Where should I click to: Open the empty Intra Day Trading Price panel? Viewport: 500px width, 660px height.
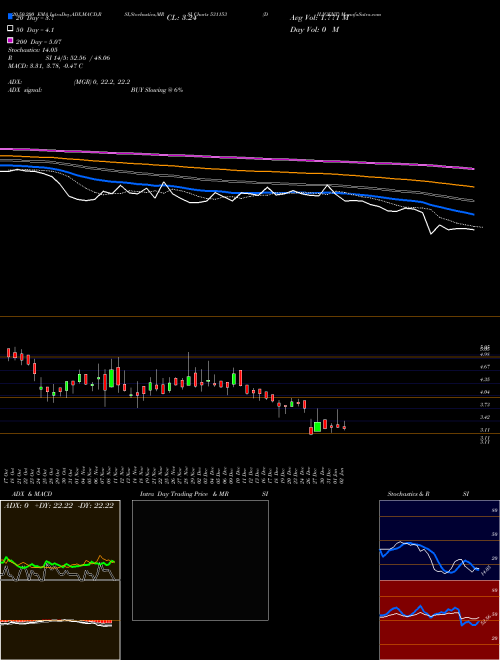[200, 560]
